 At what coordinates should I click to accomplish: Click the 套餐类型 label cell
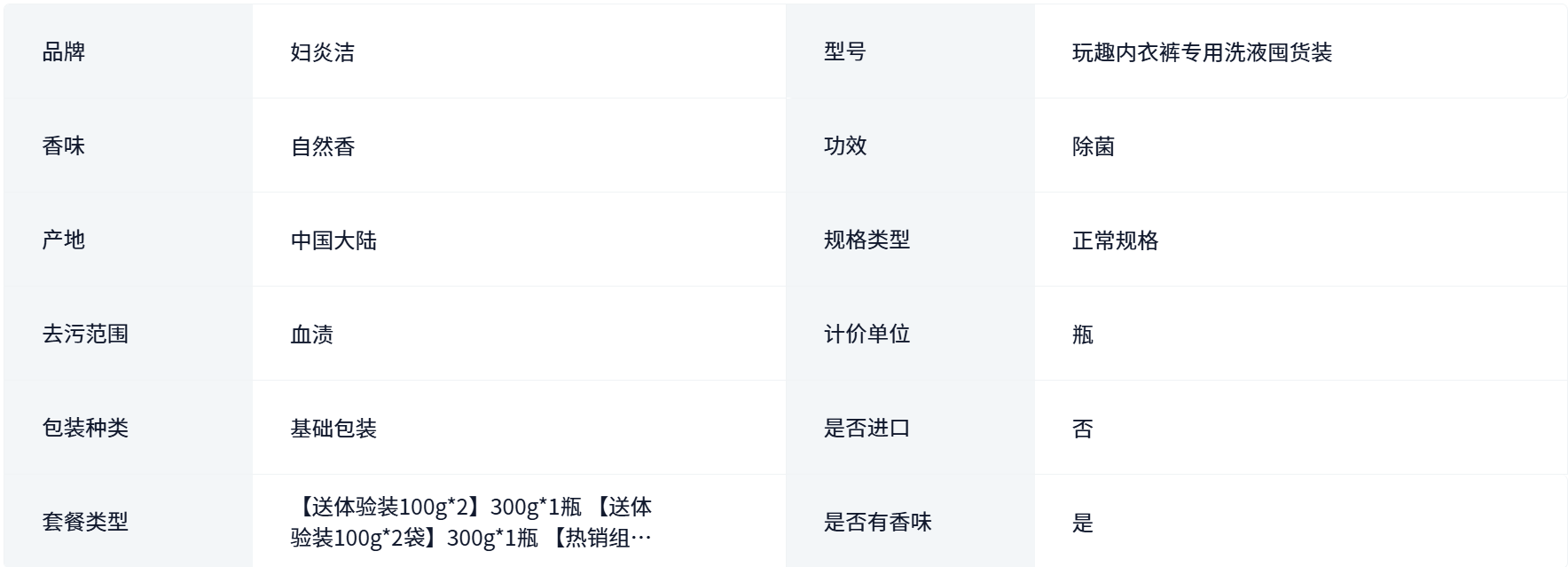(129, 522)
